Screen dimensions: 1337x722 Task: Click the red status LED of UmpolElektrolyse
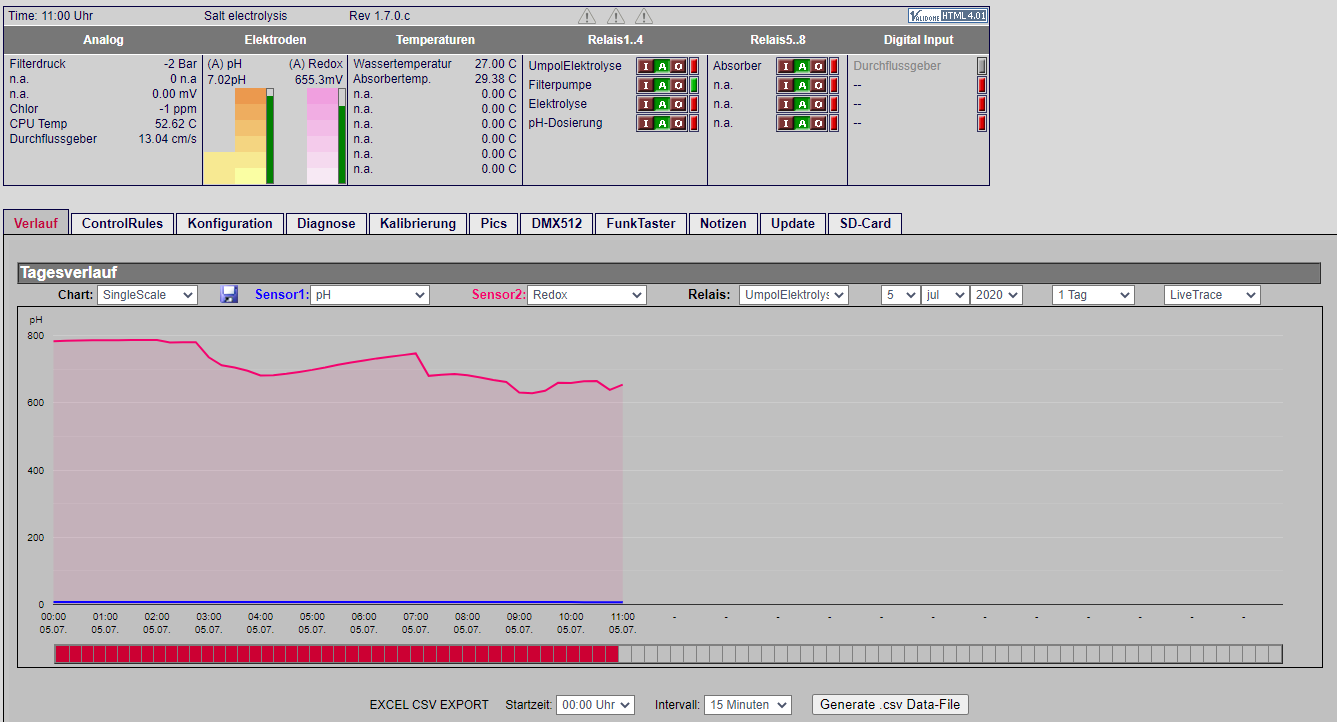[x=694, y=66]
